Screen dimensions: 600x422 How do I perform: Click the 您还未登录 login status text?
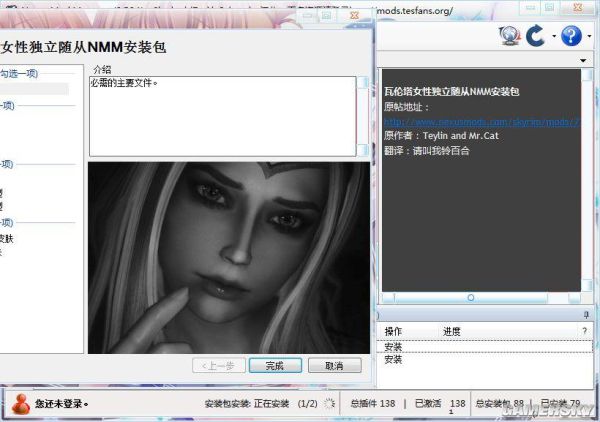pos(62,404)
